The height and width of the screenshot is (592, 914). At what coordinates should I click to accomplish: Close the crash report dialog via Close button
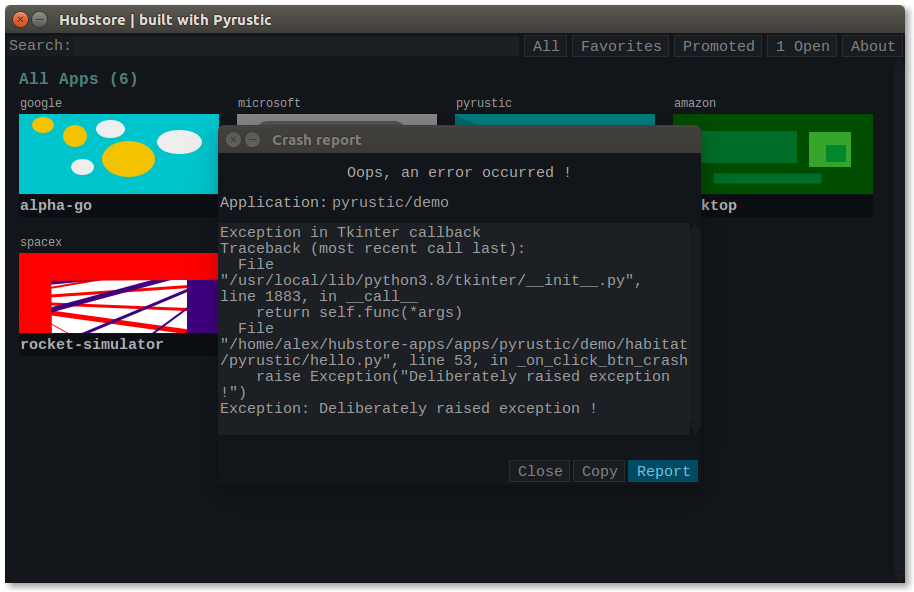click(x=540, y=471)
